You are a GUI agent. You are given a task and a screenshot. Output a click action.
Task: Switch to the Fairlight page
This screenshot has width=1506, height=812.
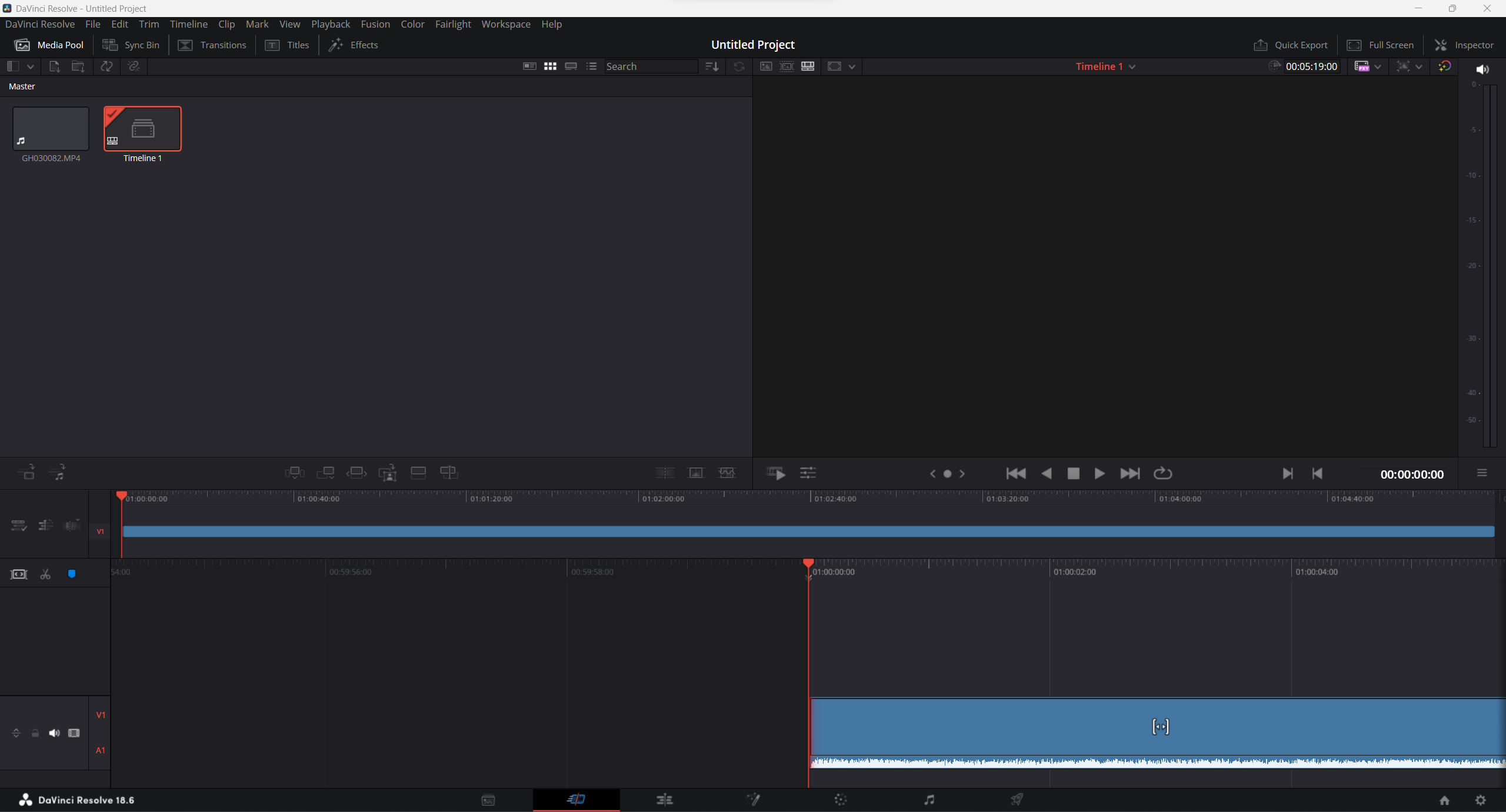929,800
